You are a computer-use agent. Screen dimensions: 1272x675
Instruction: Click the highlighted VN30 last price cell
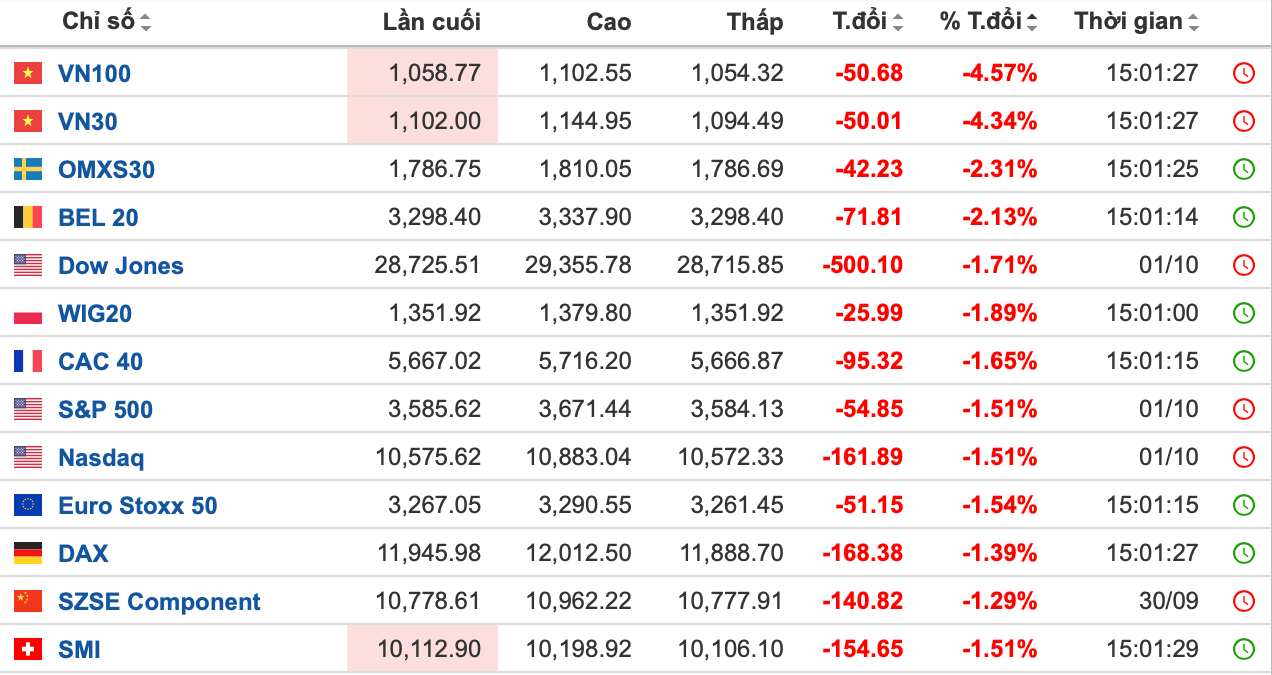[423, 122]
